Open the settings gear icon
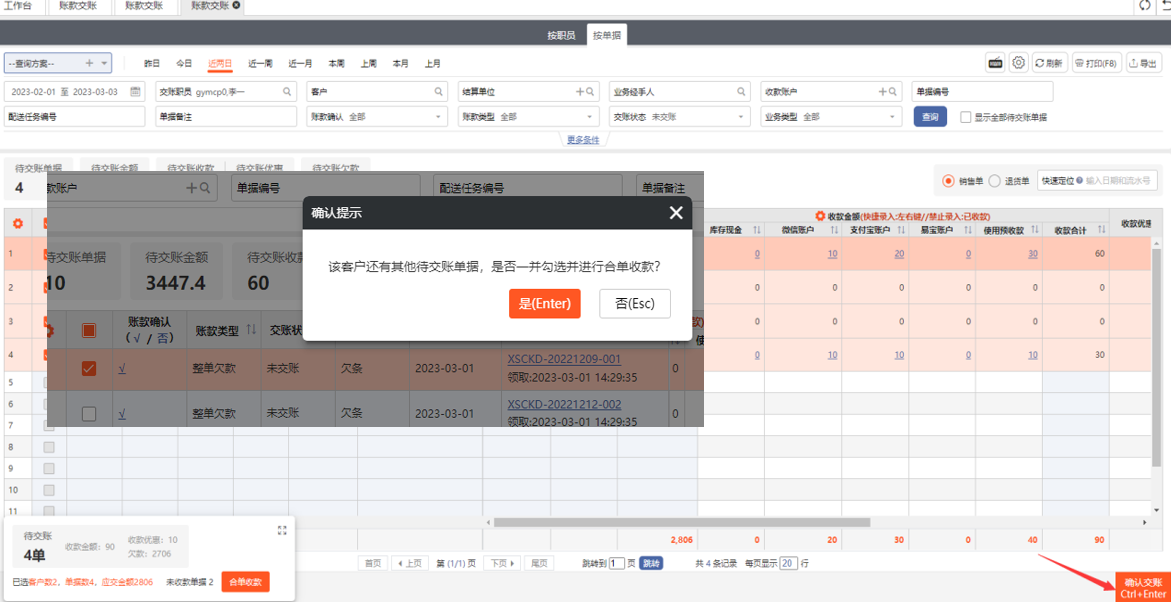 1018,62
